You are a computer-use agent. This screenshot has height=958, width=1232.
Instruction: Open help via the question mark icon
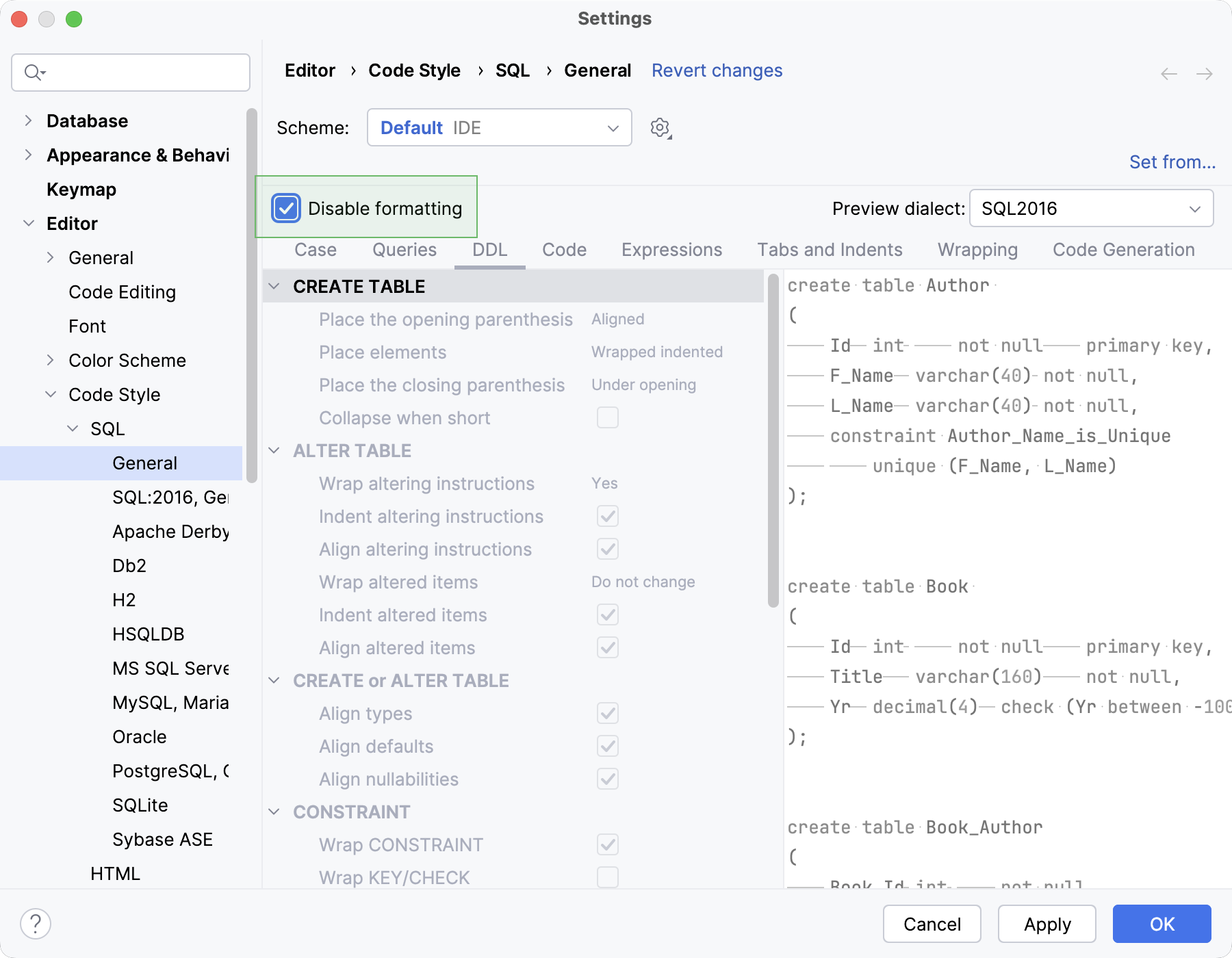click(36, 923)
